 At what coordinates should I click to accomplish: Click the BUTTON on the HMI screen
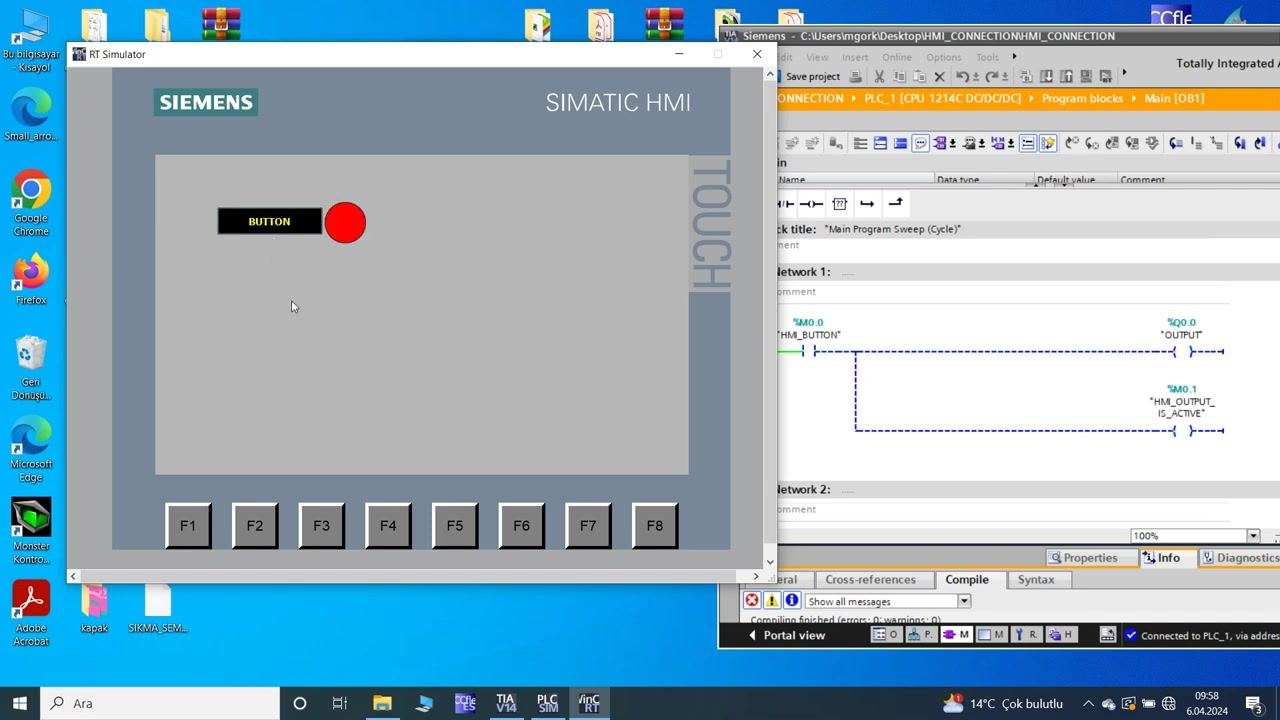(x=270, y=221)
